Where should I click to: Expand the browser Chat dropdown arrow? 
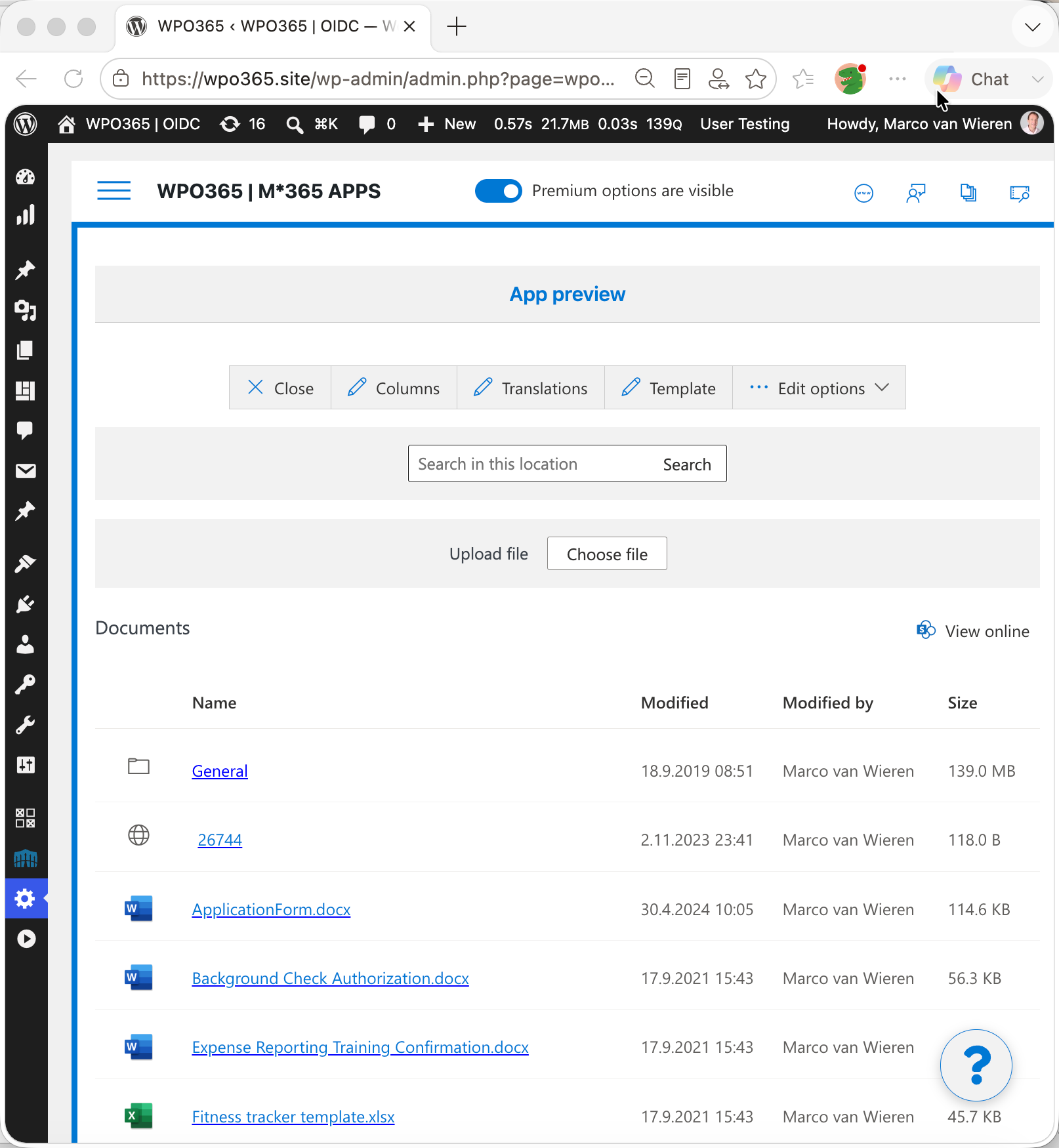1037,79
